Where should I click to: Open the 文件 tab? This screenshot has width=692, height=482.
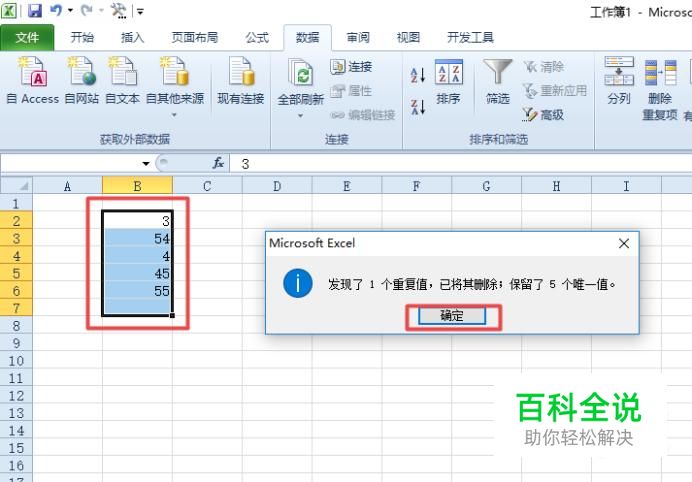click(x=27, y=38)
